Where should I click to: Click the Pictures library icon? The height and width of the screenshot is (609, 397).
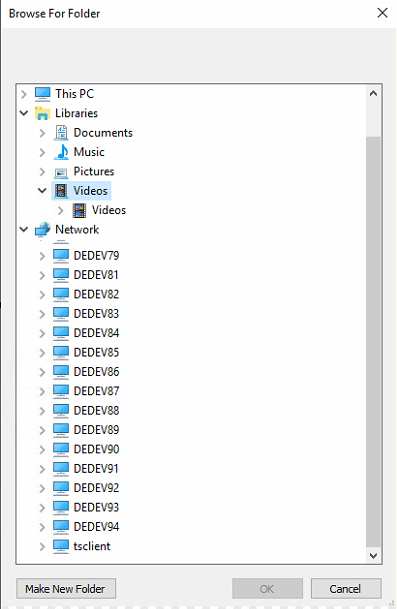(61, 172)
